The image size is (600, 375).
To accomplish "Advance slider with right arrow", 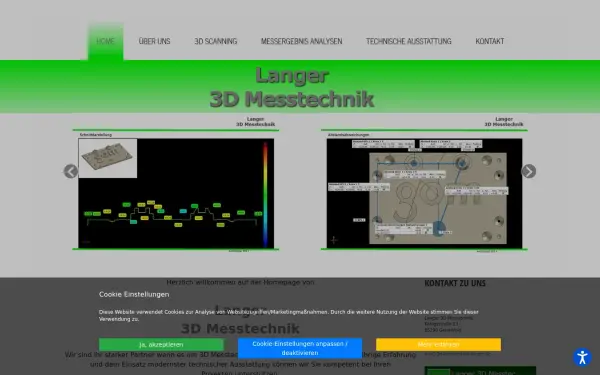I will click(x=528, y=171).
